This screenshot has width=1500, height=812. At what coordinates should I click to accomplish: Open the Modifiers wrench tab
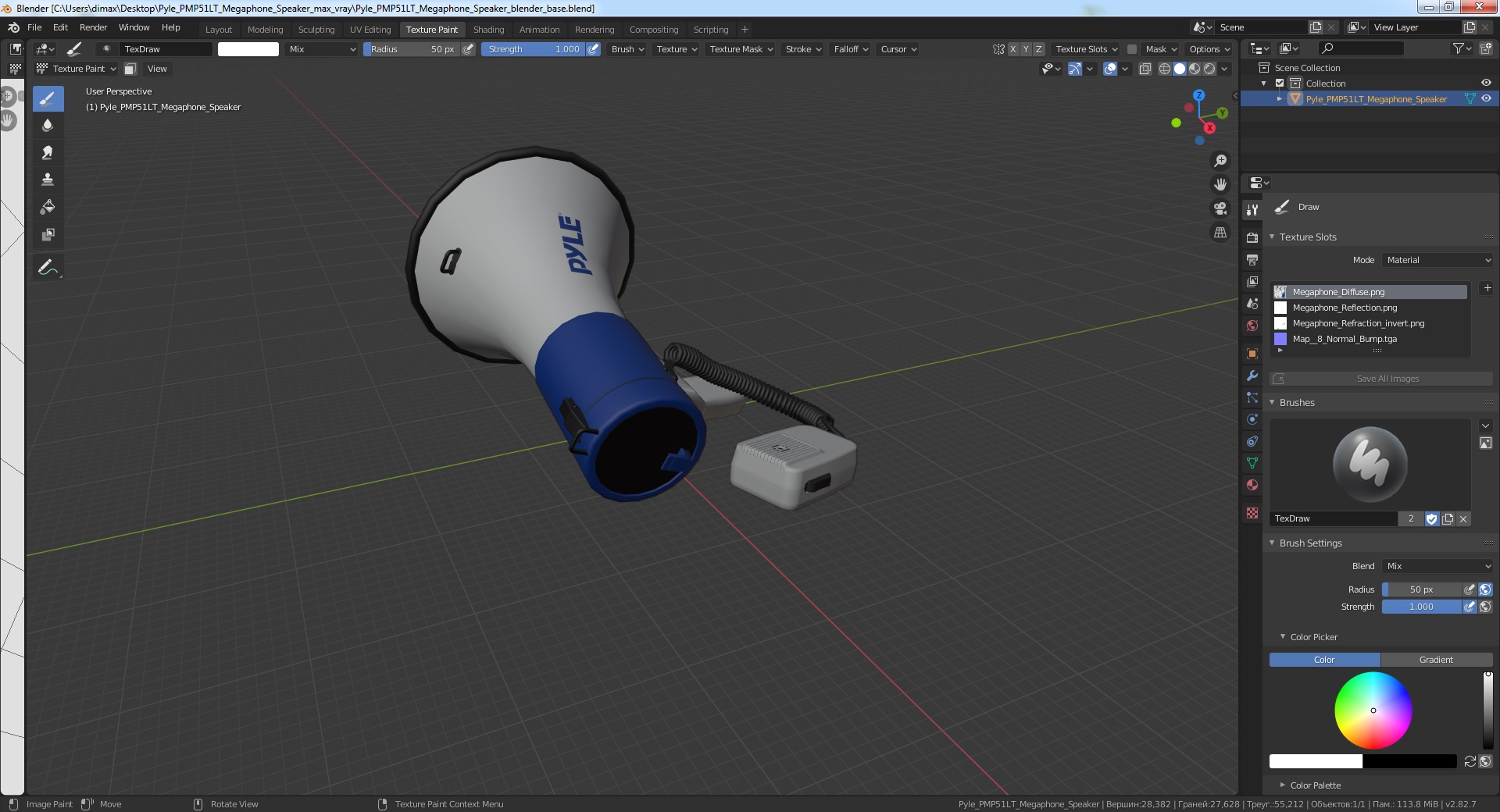(1252, 376)
